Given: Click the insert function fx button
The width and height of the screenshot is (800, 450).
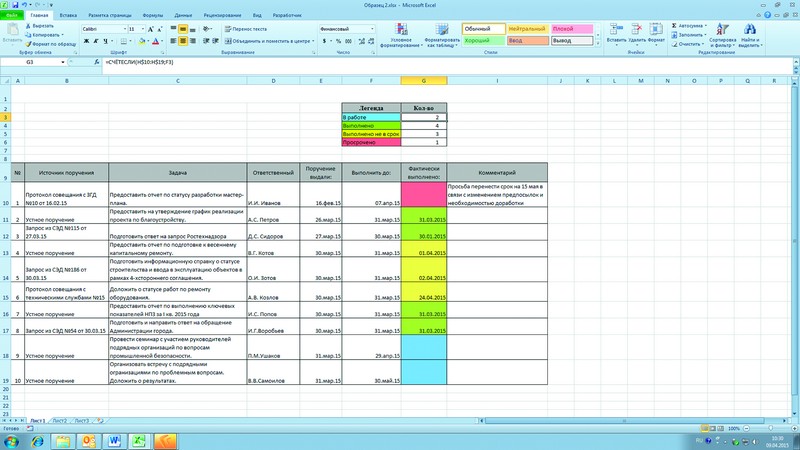Looking at the screenshot, I should [96, 62].
